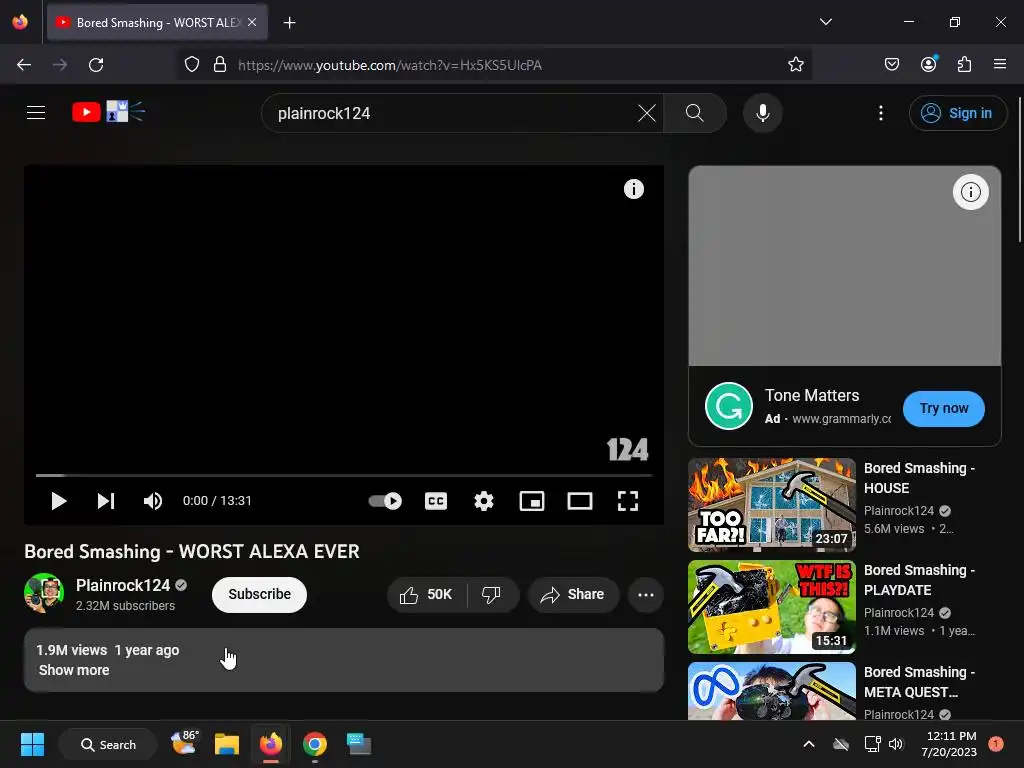Close the Bored Smashing tab
Screen dimensions: 1024x768
pos(252,22)
